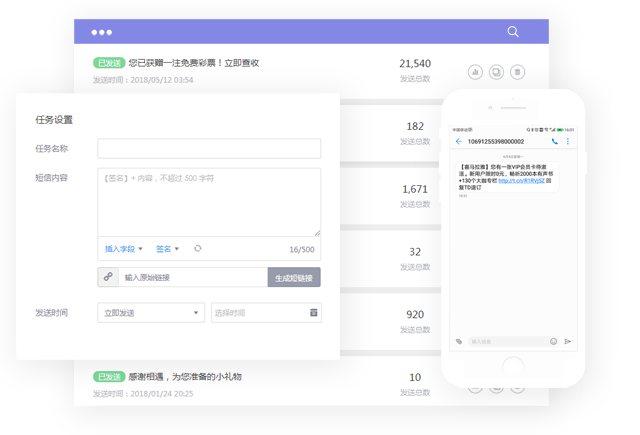Click the 任务设置 panel heading

point(54,120)
